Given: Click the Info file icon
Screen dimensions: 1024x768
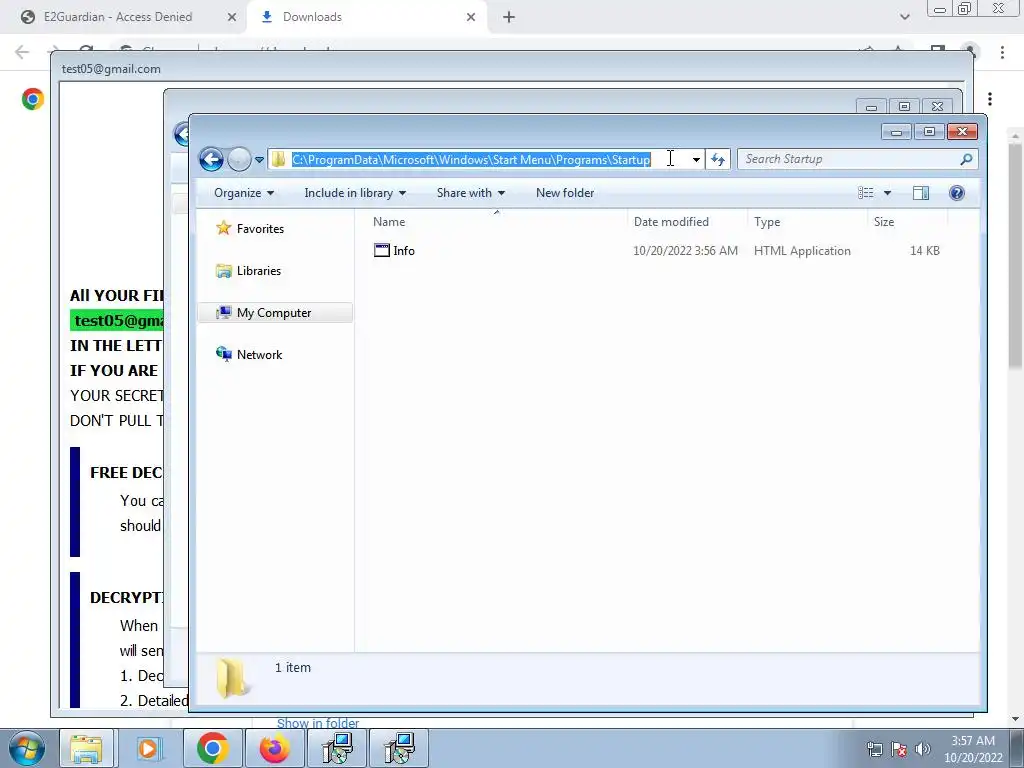Looking at the screenshot, I should [381, 250].
